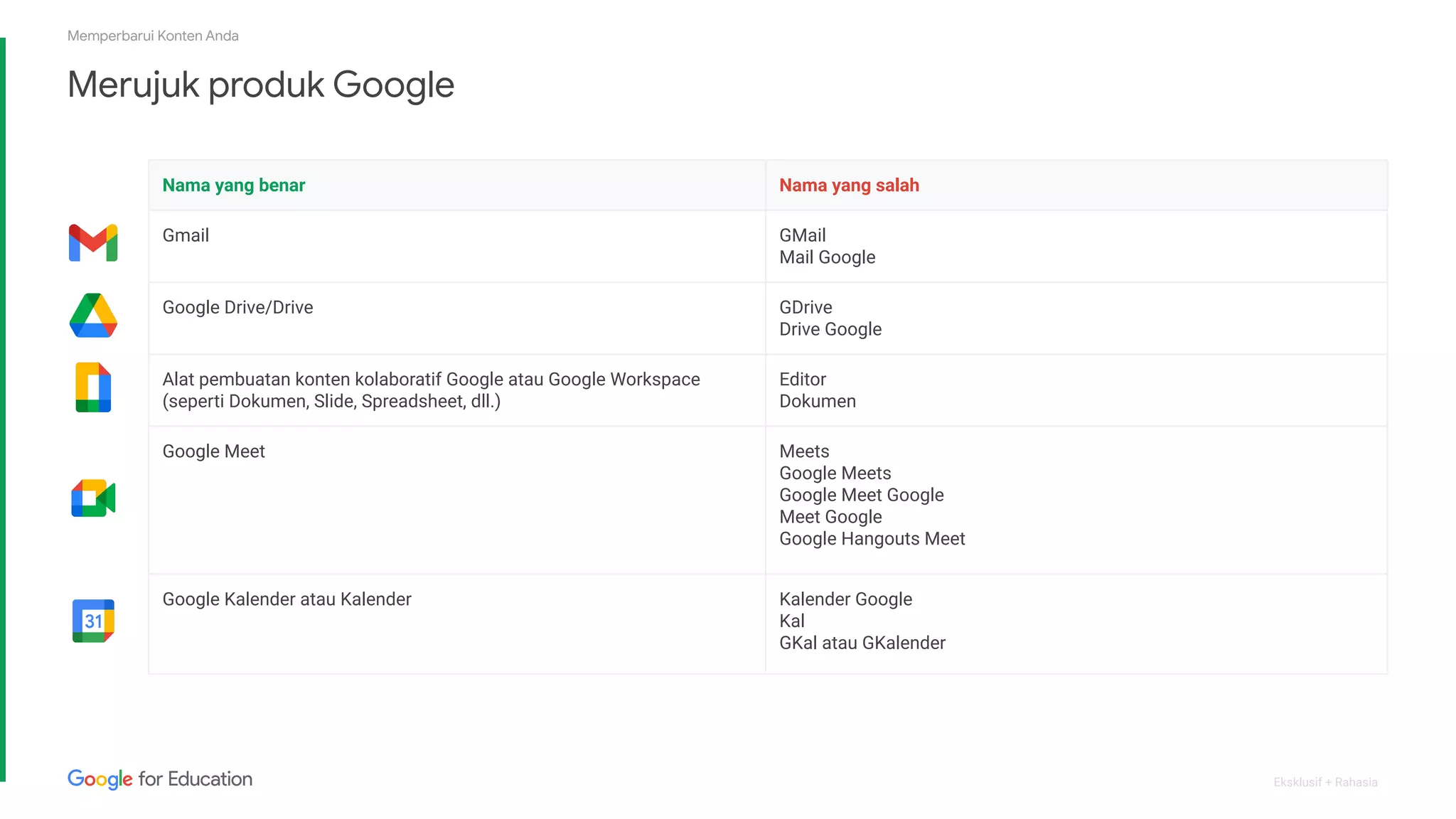Select the incorrect name 'Kal'
Image resolution: width=1456 pixels, height=819 pixels.
792,621
